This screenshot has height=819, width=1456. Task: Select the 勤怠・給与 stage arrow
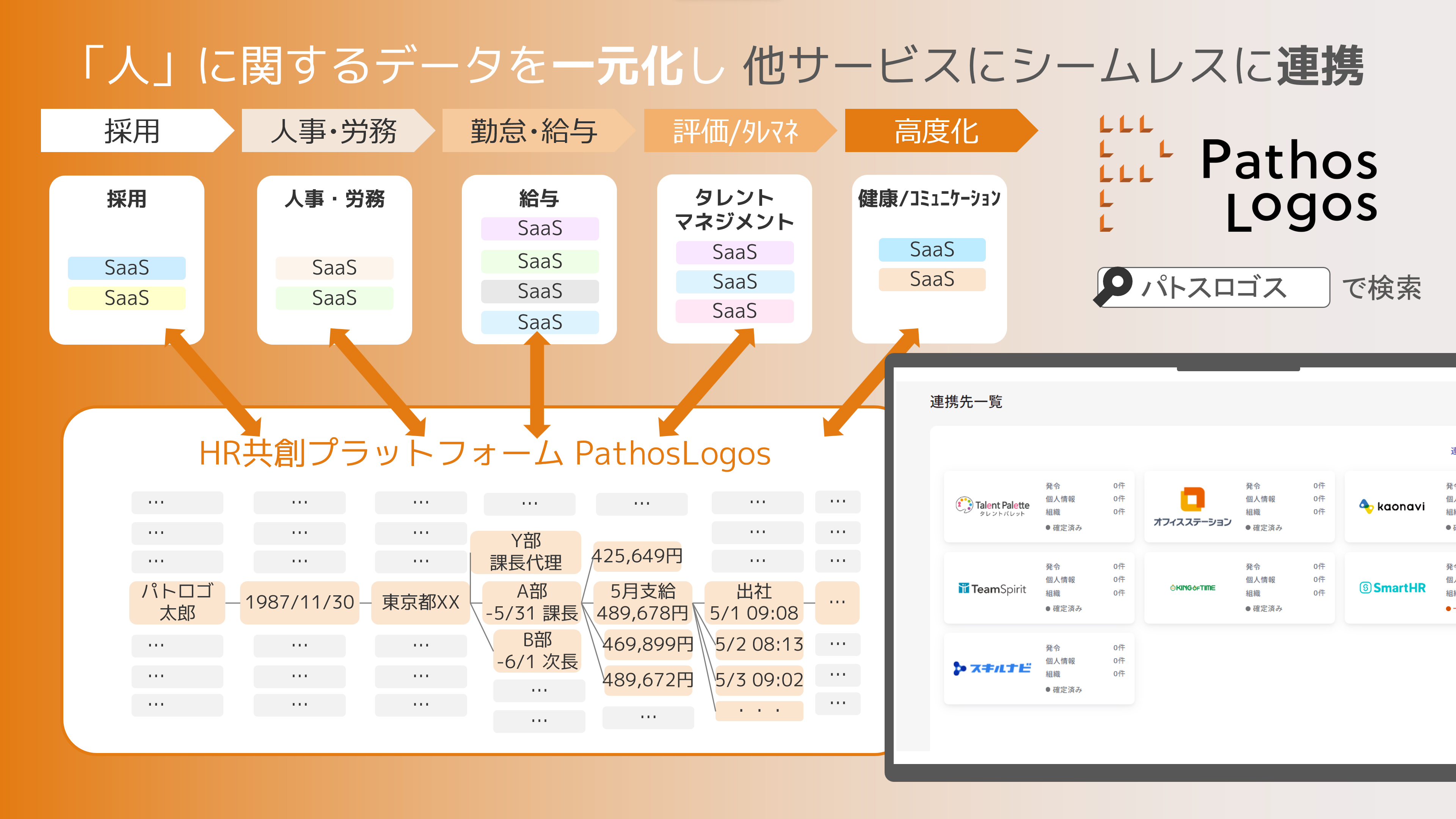coord(533,131)
